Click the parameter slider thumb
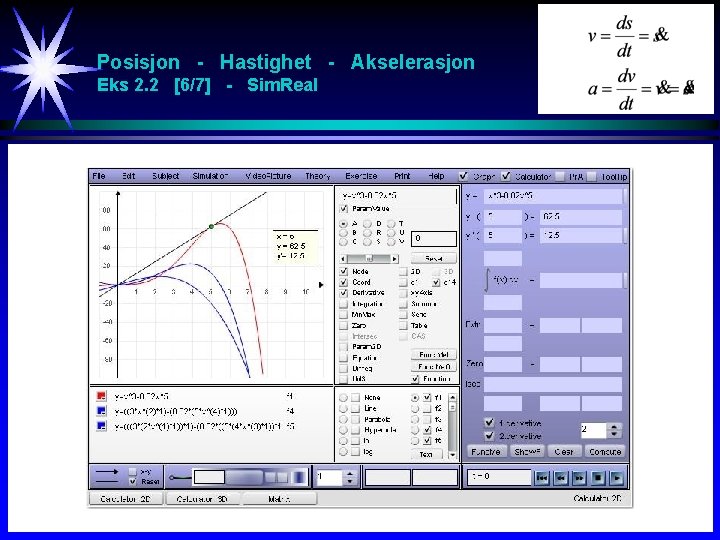The width and height of the screenshot is (720, 540). click(369, 259)
